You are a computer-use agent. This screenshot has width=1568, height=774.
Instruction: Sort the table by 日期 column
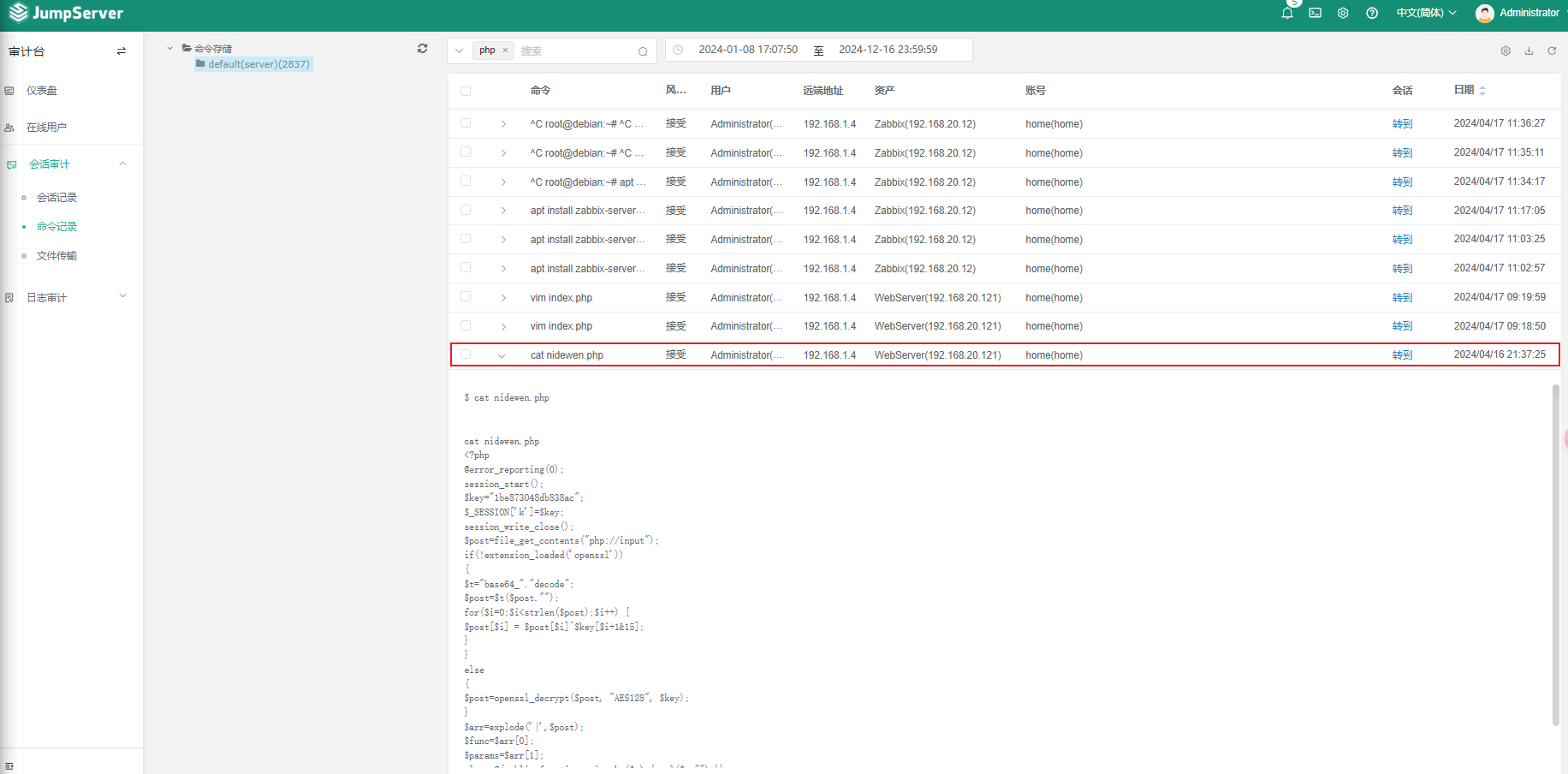pyautogui.click(x=1482, y=90)
